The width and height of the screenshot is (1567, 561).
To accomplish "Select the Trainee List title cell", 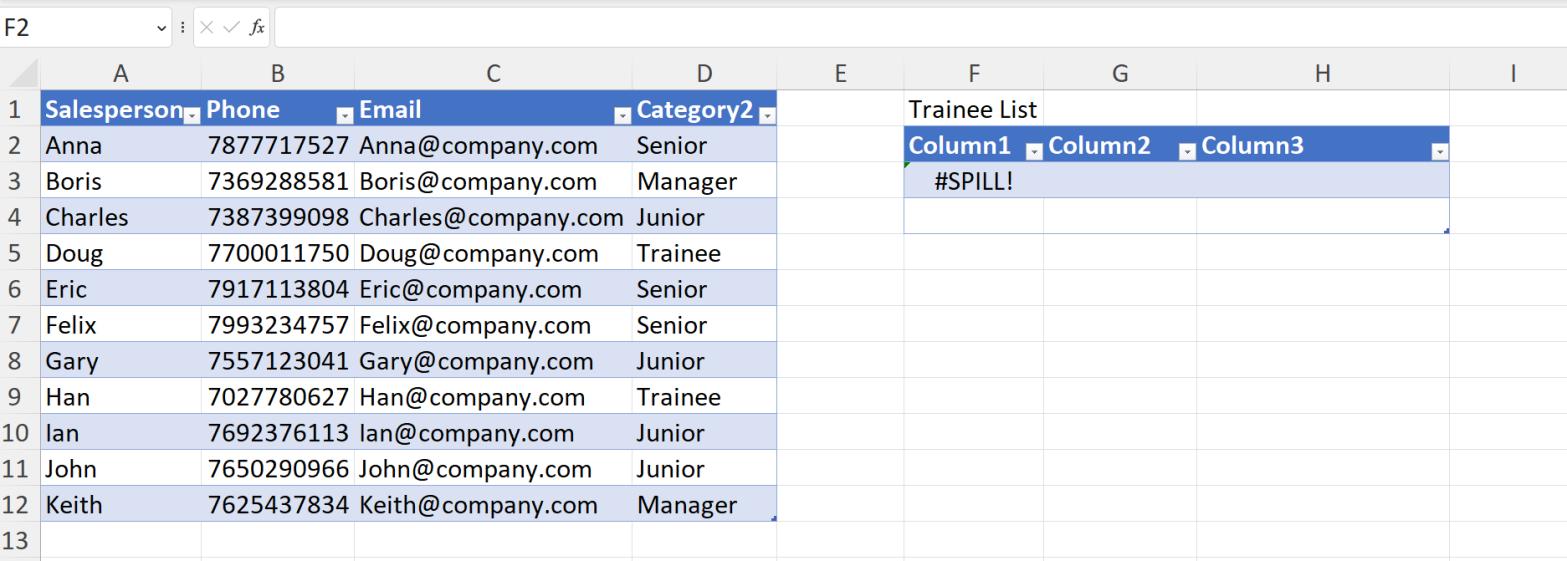I will [973, 109].
